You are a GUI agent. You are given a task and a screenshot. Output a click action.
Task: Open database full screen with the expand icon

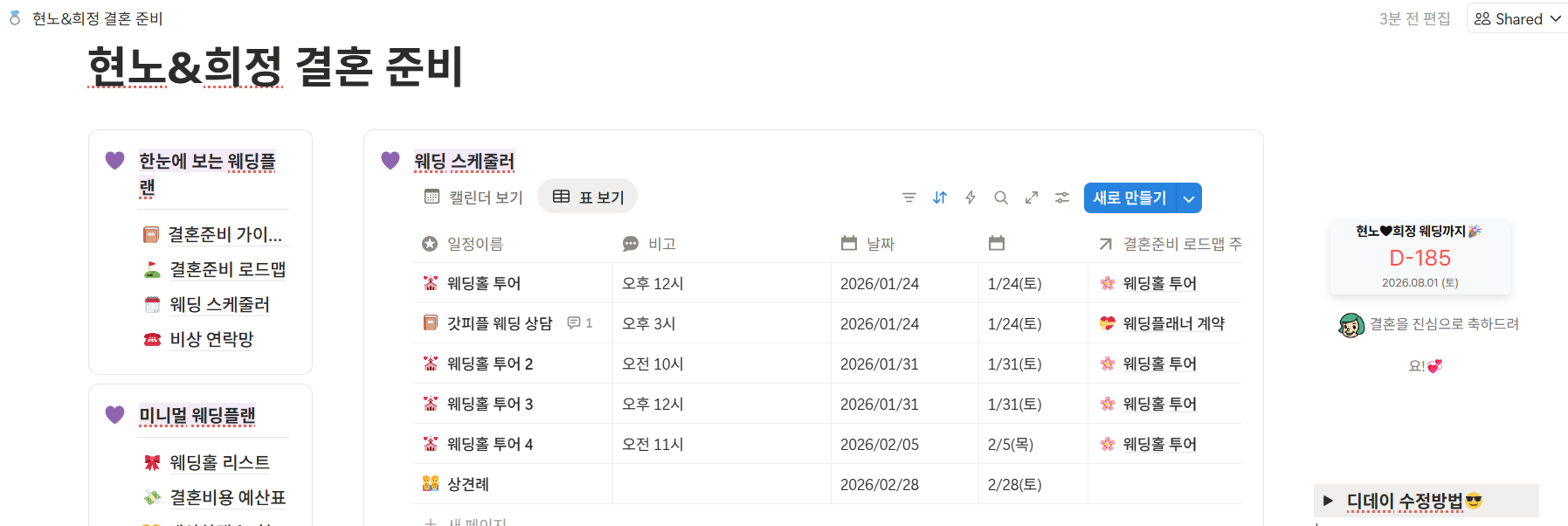(1032, 197)
